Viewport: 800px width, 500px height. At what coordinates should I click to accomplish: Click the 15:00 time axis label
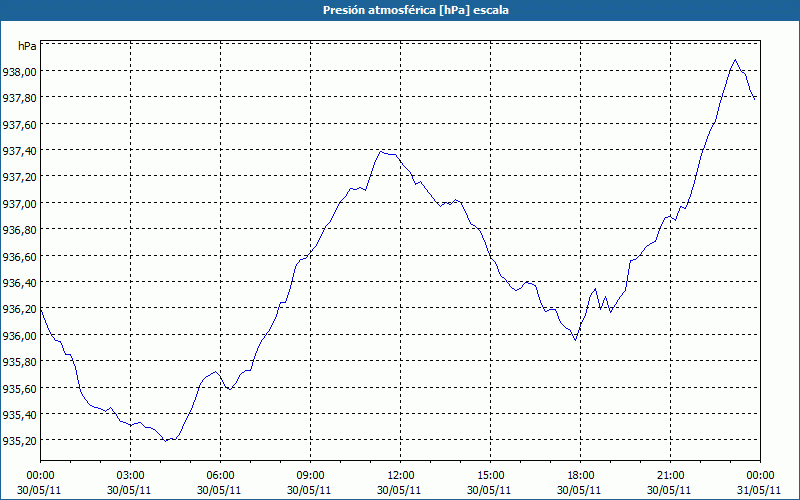[490, 476]
